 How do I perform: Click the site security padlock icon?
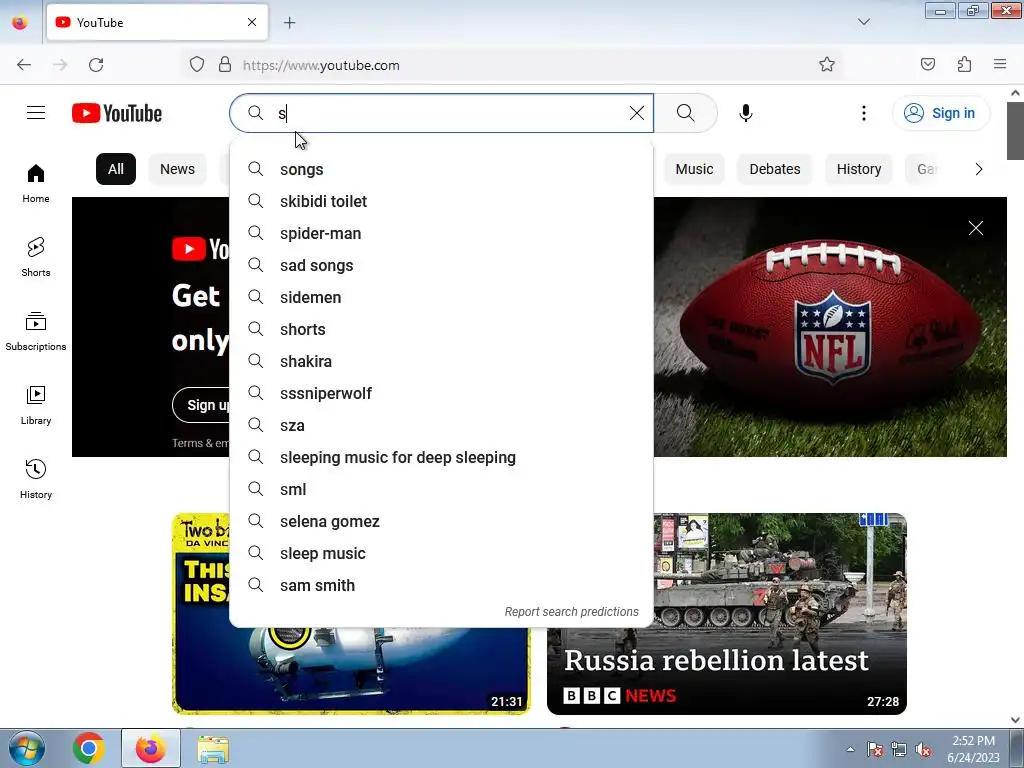(225, 65)
